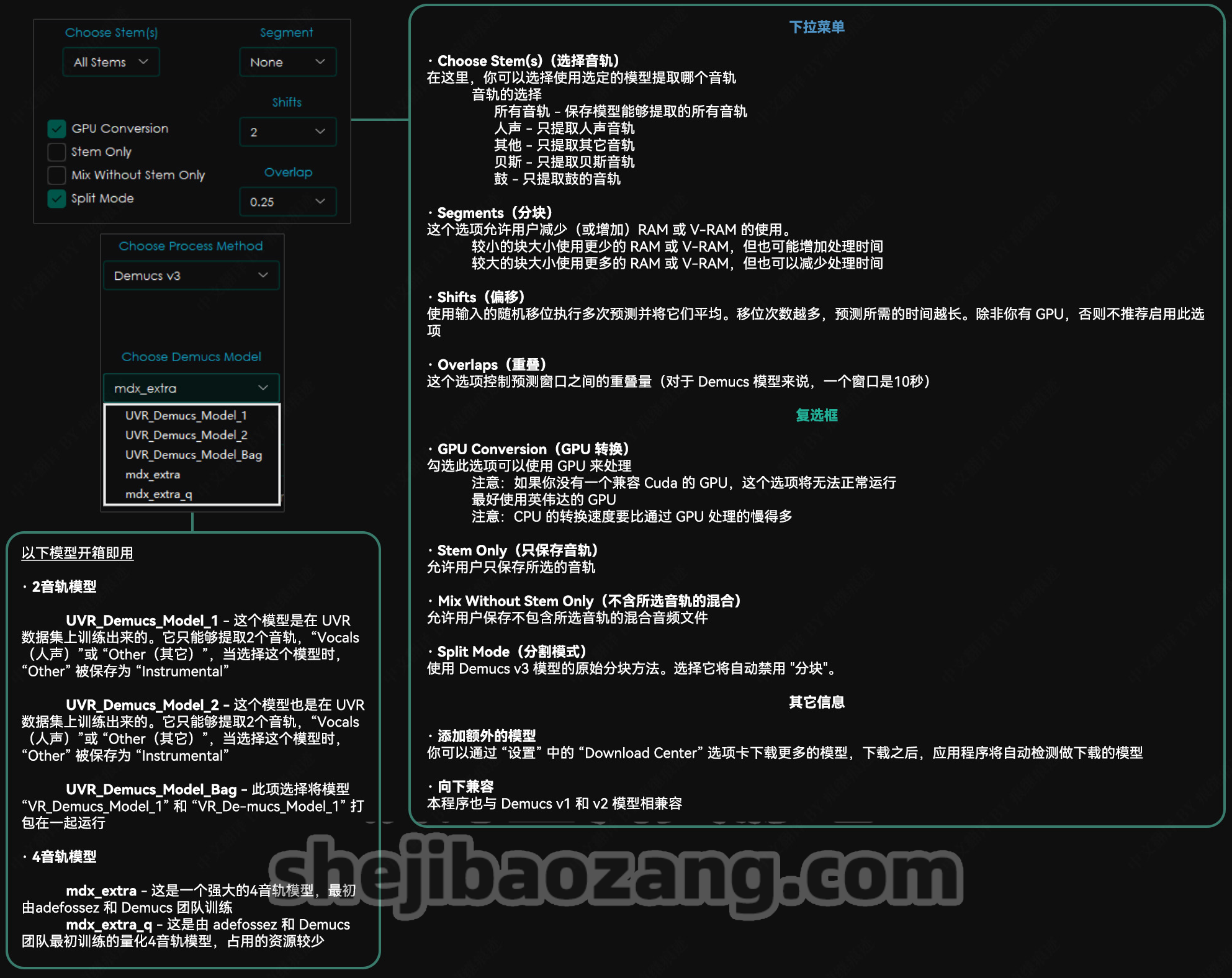Click the '向下兼容' heading
This screenshot has width=1232, height=978.
pyautogui.click(x=465, y=787)
